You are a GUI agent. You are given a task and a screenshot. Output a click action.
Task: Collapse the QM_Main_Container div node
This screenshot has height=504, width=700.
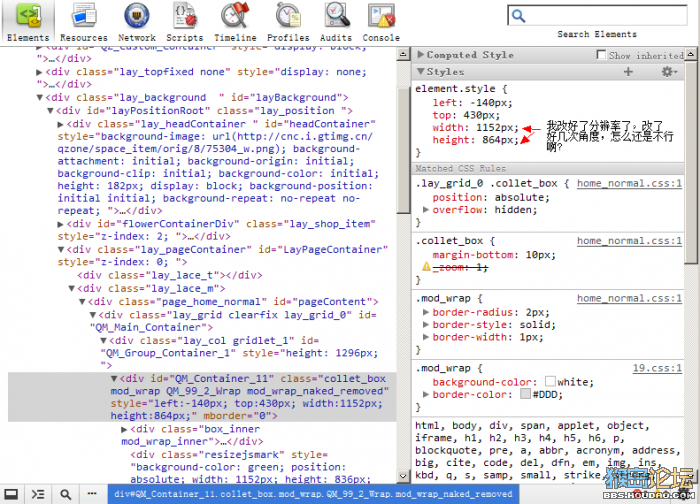93,315
